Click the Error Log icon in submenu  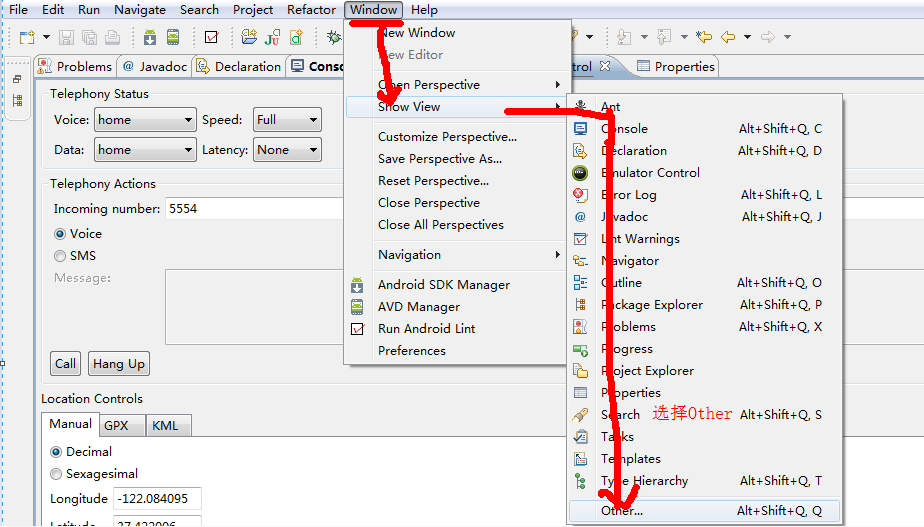[580, 195]
